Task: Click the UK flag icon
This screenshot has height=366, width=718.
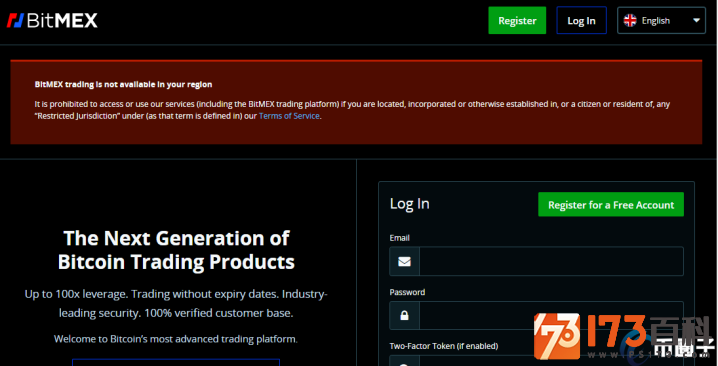Action: pos(630,21)
